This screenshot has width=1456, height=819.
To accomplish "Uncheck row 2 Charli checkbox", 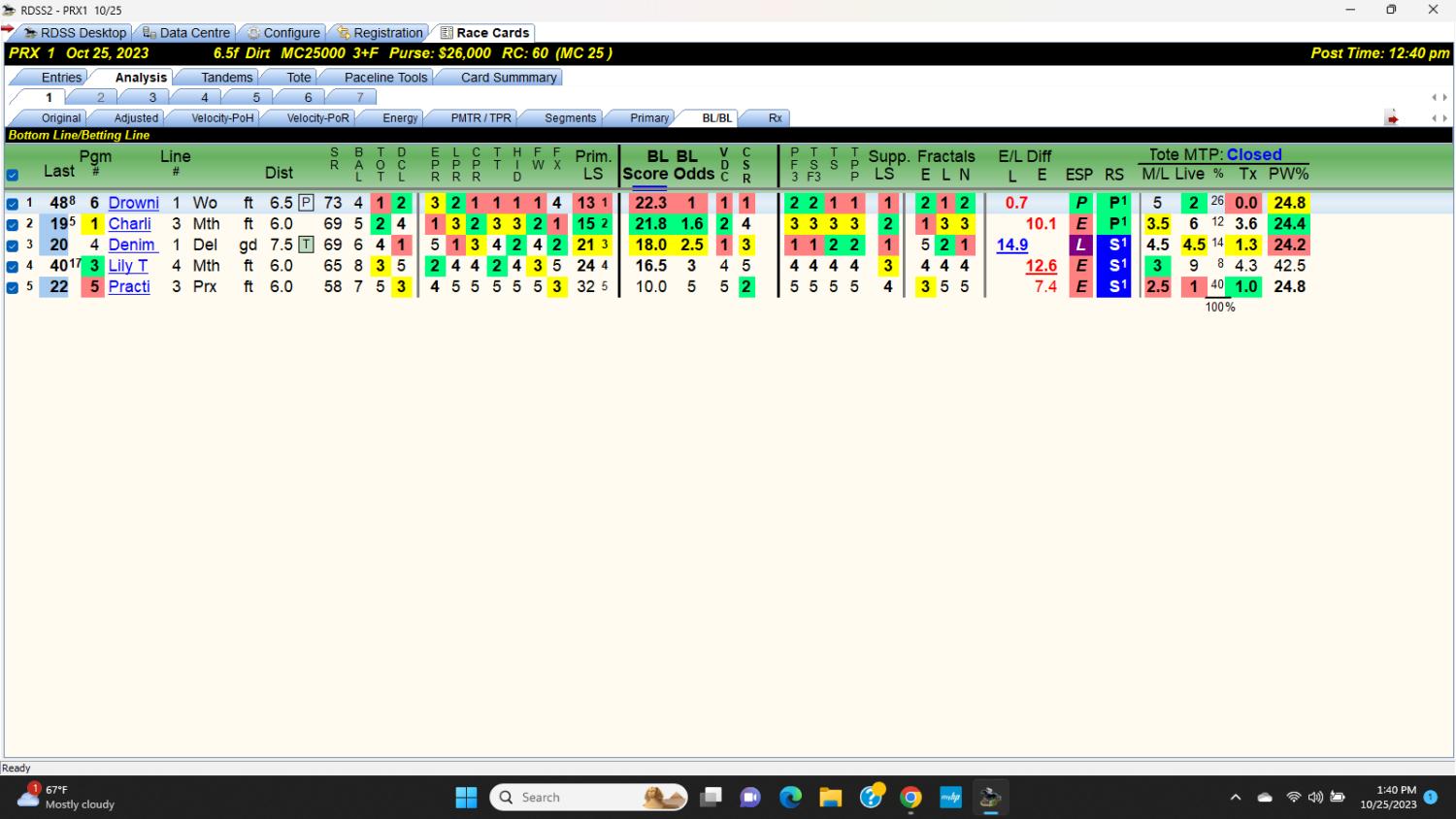I will tap(13, 224).
